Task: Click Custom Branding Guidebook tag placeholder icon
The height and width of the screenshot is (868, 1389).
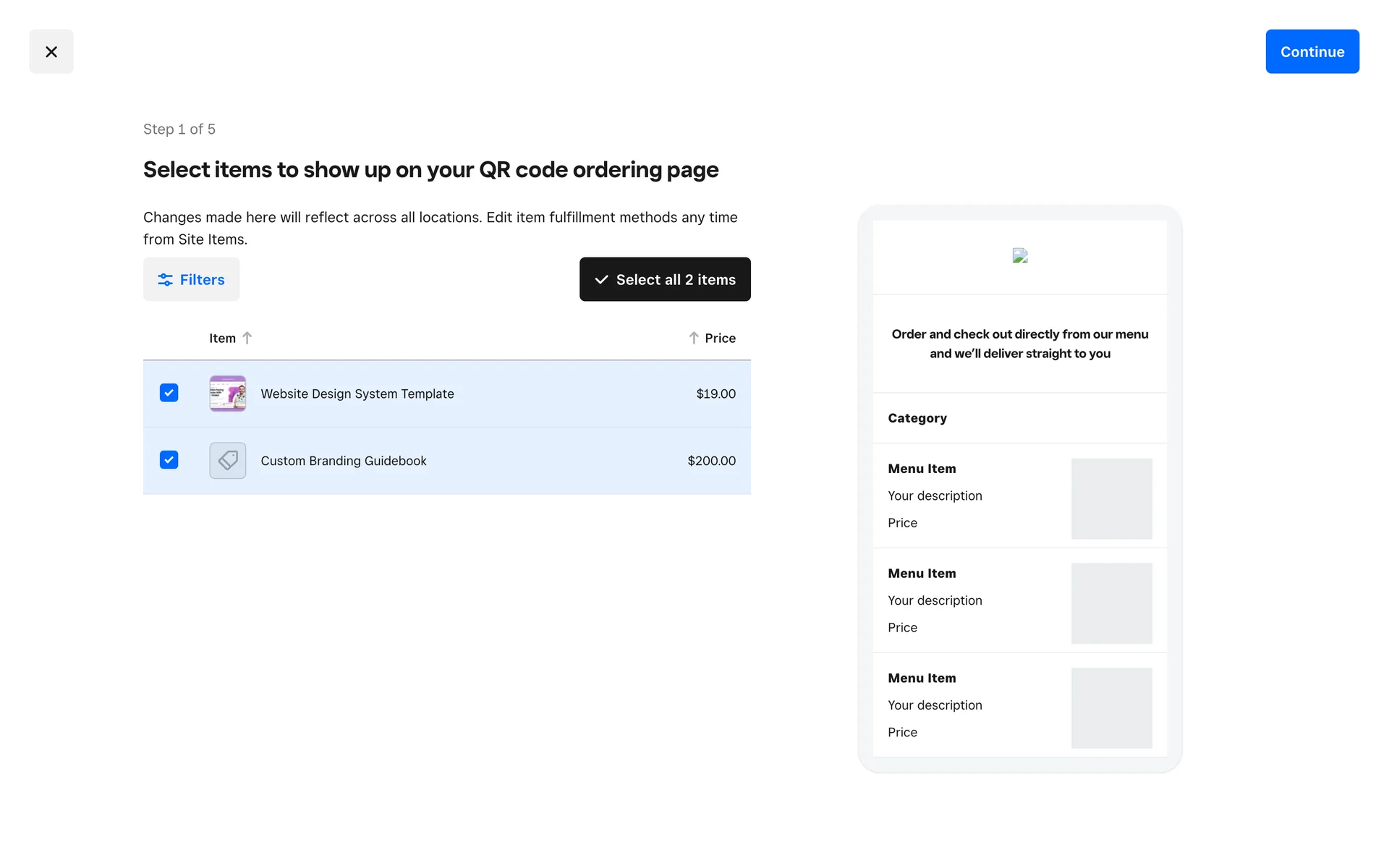Action: (x=227, y=461)
